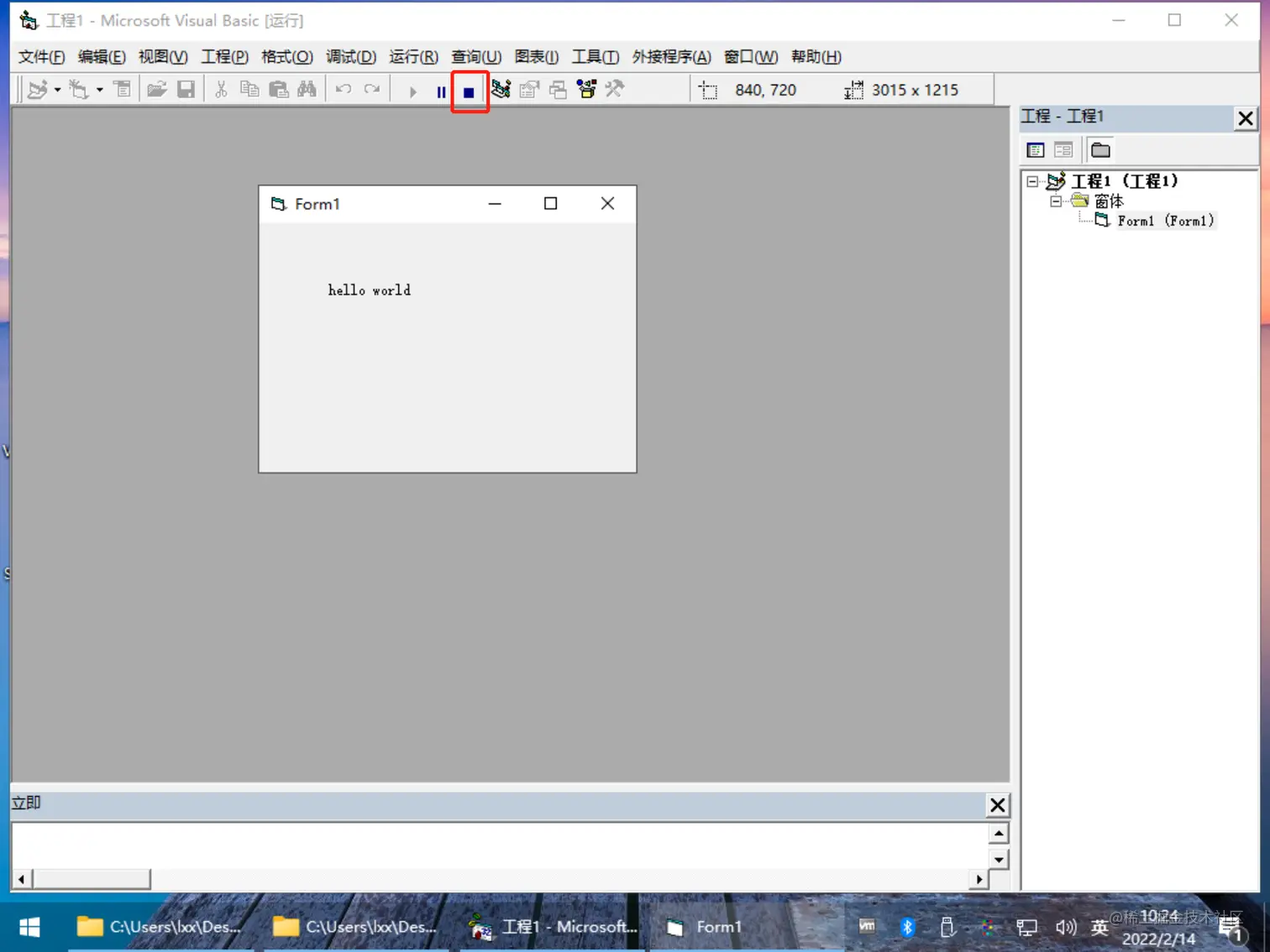Click the Copy toolbar icon
Viewport: 1270px width, 952px height.
pos(249,89)
